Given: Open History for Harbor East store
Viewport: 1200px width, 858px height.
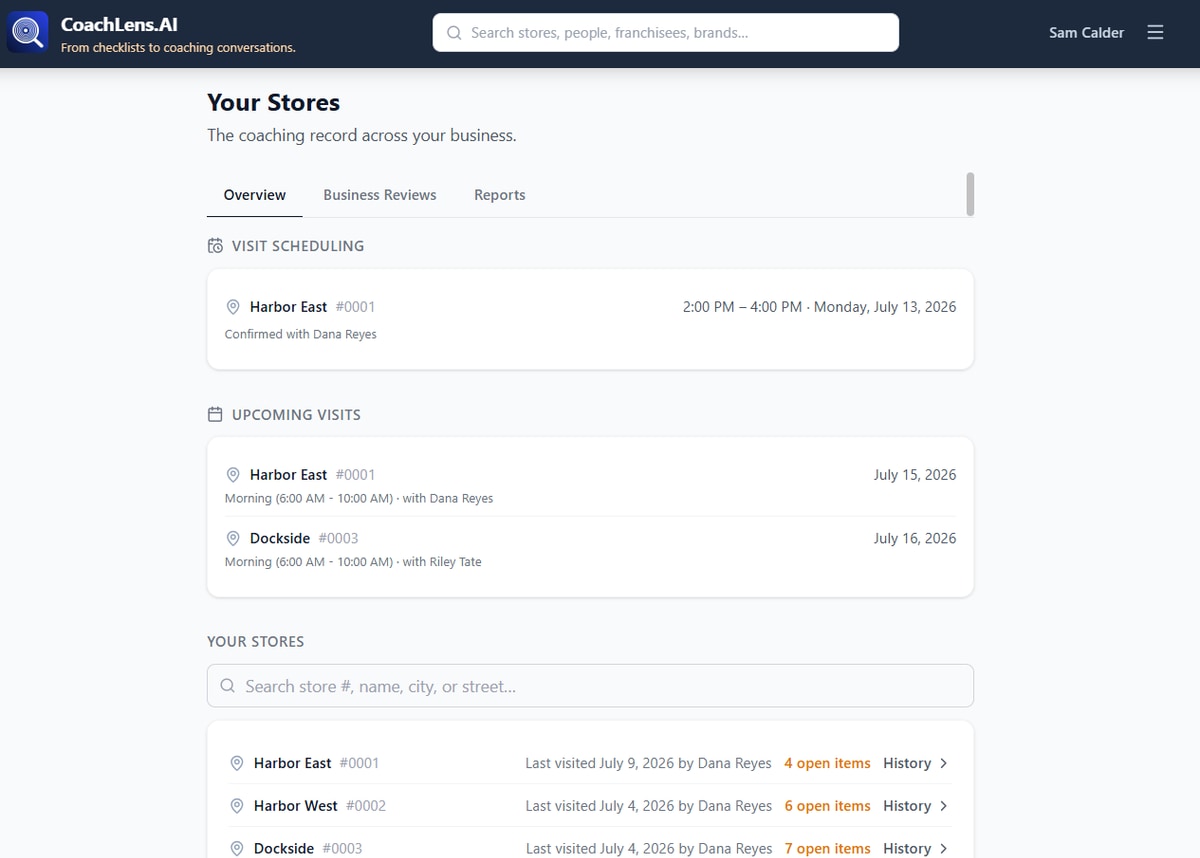Looking at the screenshot, I should [x=907, y=763].
